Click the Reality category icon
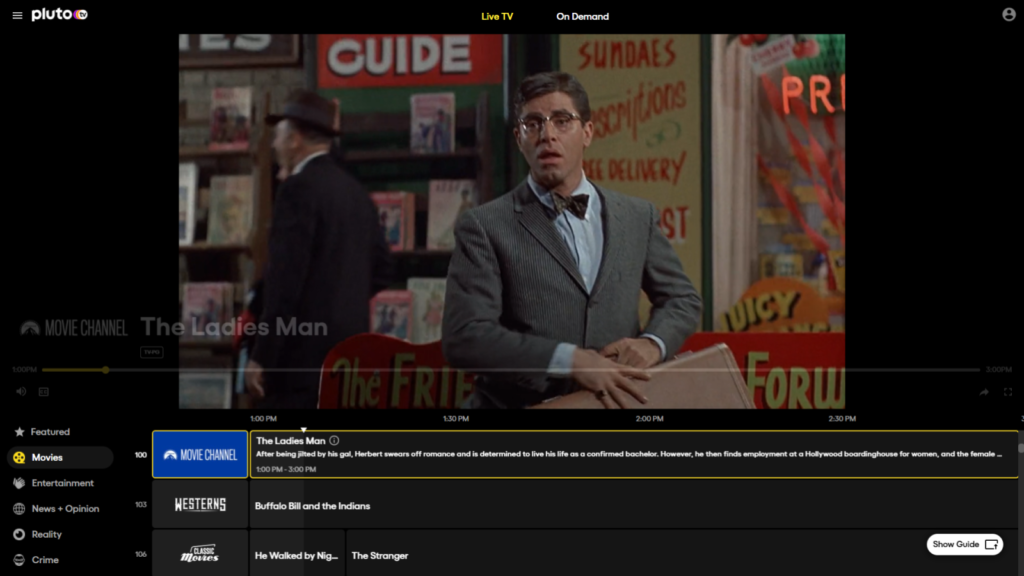The image size is (1024, 576). [19, 534]
